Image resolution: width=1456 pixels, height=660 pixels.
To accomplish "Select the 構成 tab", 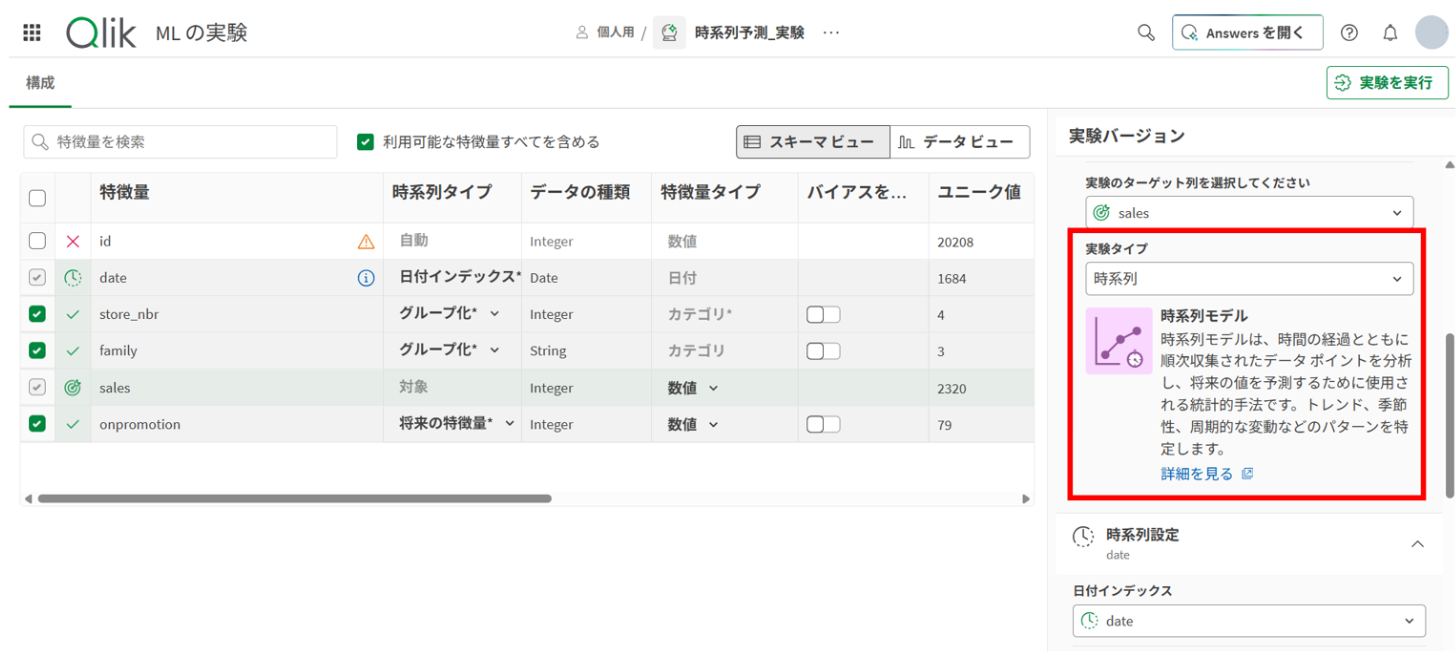I will [40, 83].
